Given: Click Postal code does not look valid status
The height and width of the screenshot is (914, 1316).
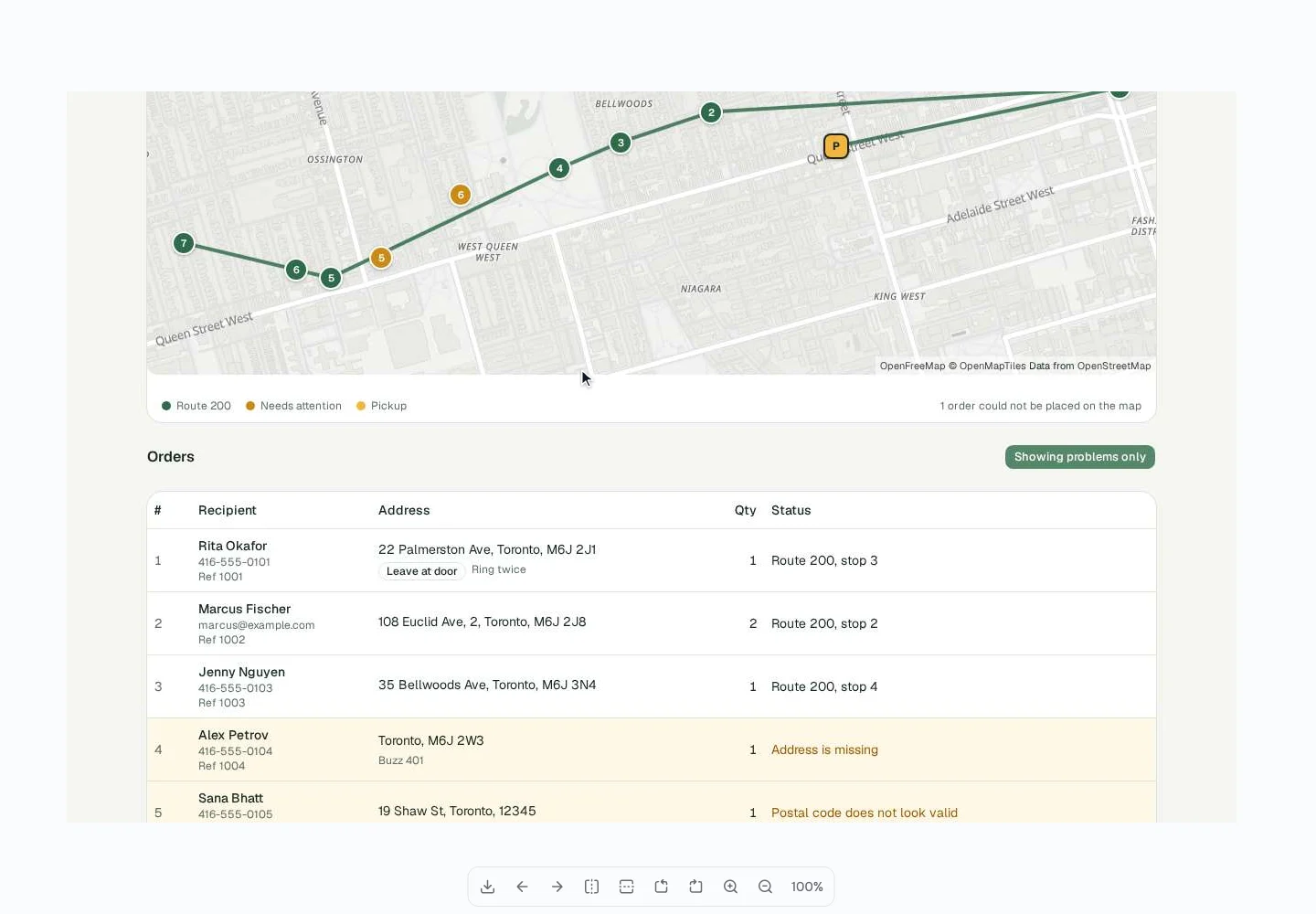Looking at the screenshot, I should [865, 813].
